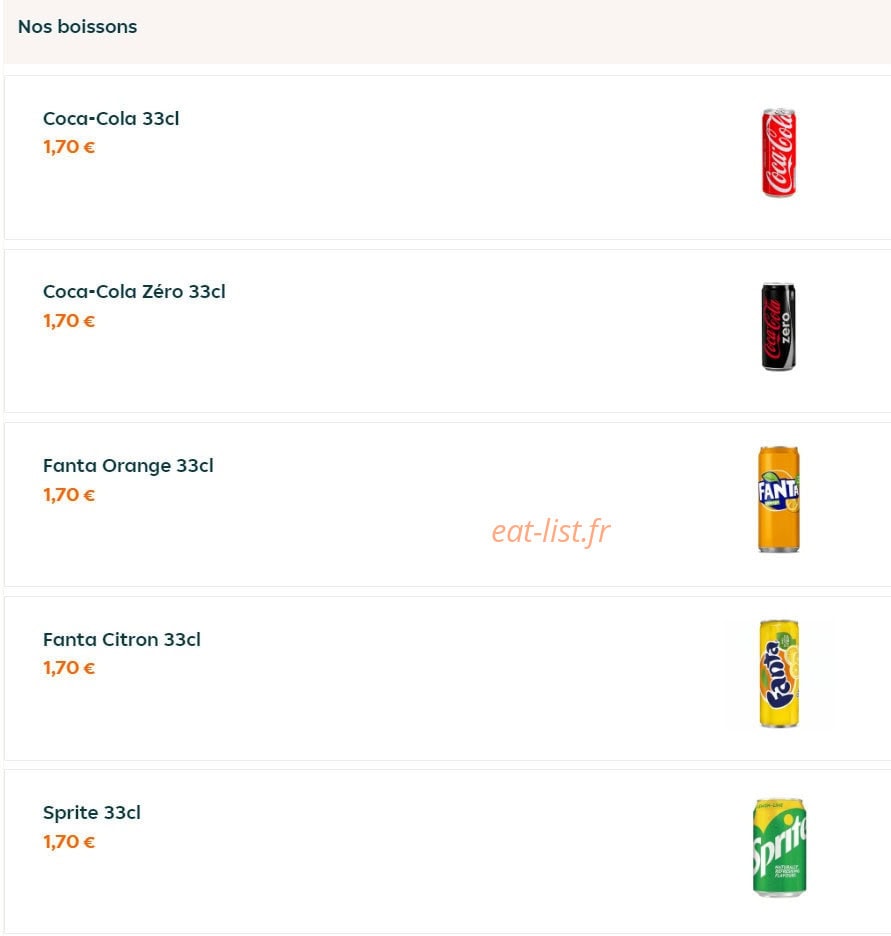
Task: Select the Coca-Cola Zéro 33cl item title
Action: pos(134,292)
